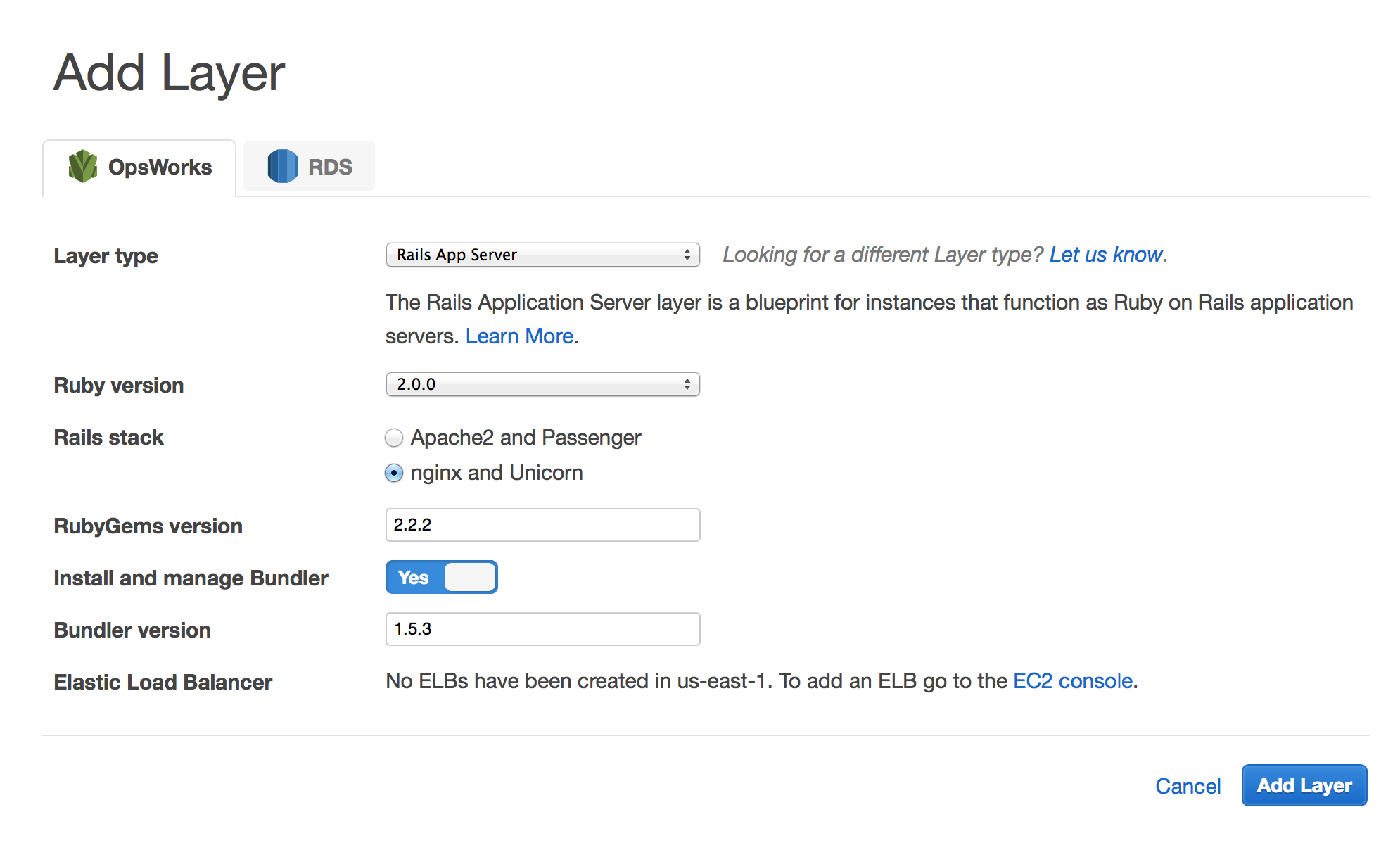This screenshot has width=1400, height=850.
Task: Open the Ruby version dropdown
Action: tap(542, 384)
